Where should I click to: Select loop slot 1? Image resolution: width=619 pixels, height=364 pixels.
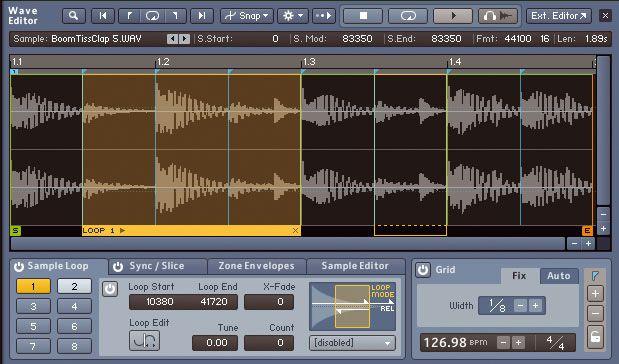point(34,286)
